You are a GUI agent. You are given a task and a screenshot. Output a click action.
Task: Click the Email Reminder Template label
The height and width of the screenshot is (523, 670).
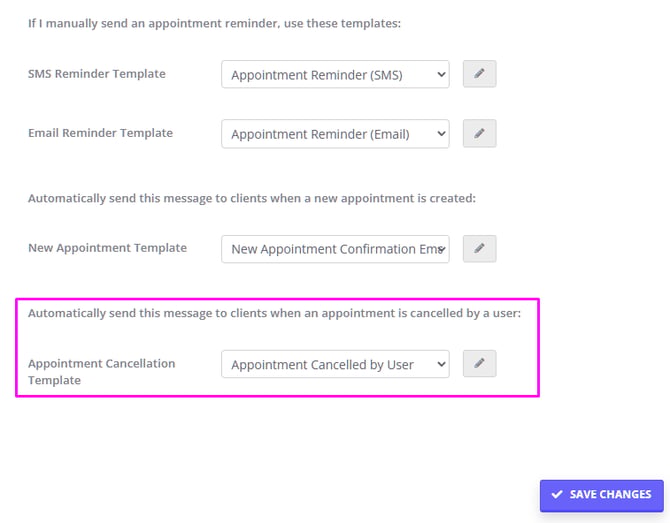[x=100, y=133]
